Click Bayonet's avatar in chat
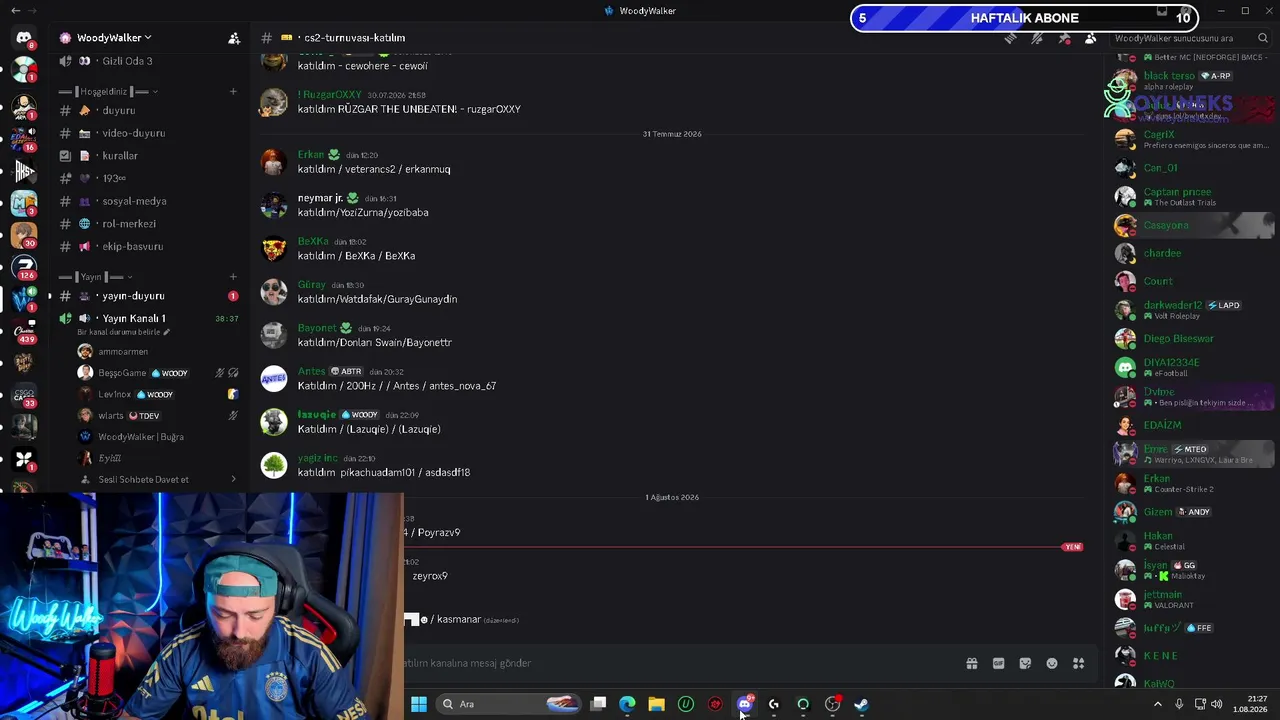Screen dimensions: 1280x720 tap(273, 335)
